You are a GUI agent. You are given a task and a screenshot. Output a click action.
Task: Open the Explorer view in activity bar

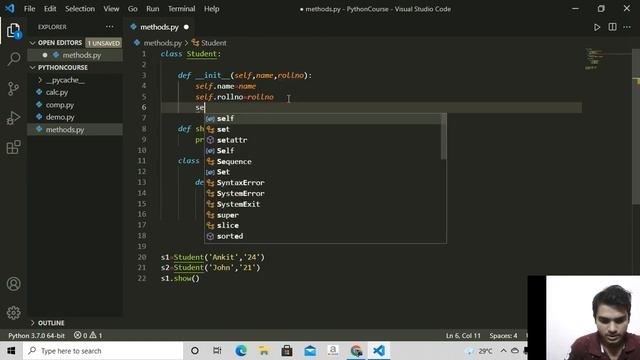click(13, 30)
